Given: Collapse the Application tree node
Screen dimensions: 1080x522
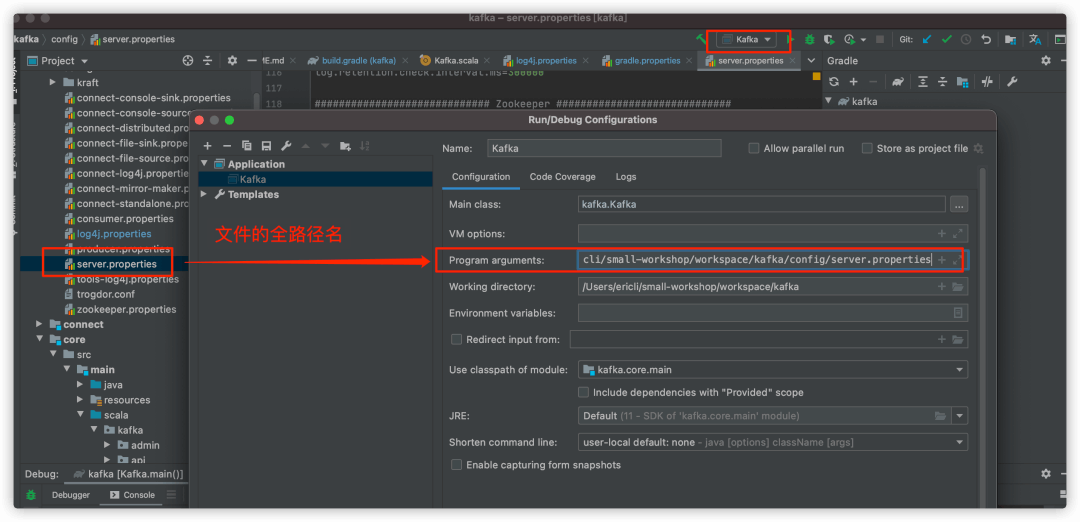Looking at the screenshot, I should coord(205,164).
